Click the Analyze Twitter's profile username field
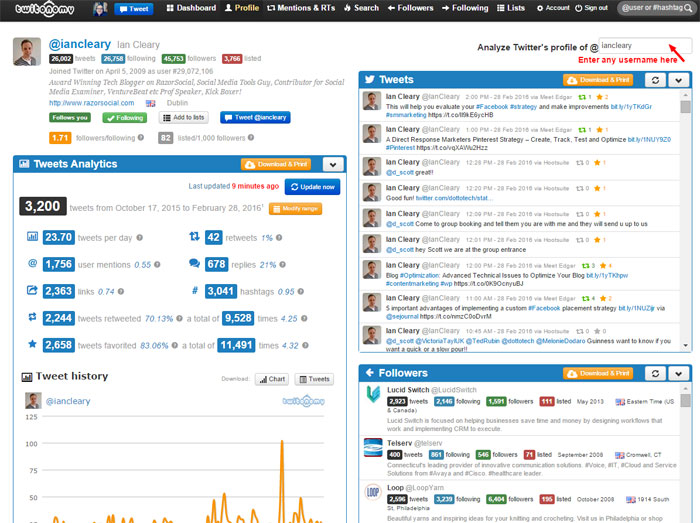 pyautogui.click(x=645, y=46)
